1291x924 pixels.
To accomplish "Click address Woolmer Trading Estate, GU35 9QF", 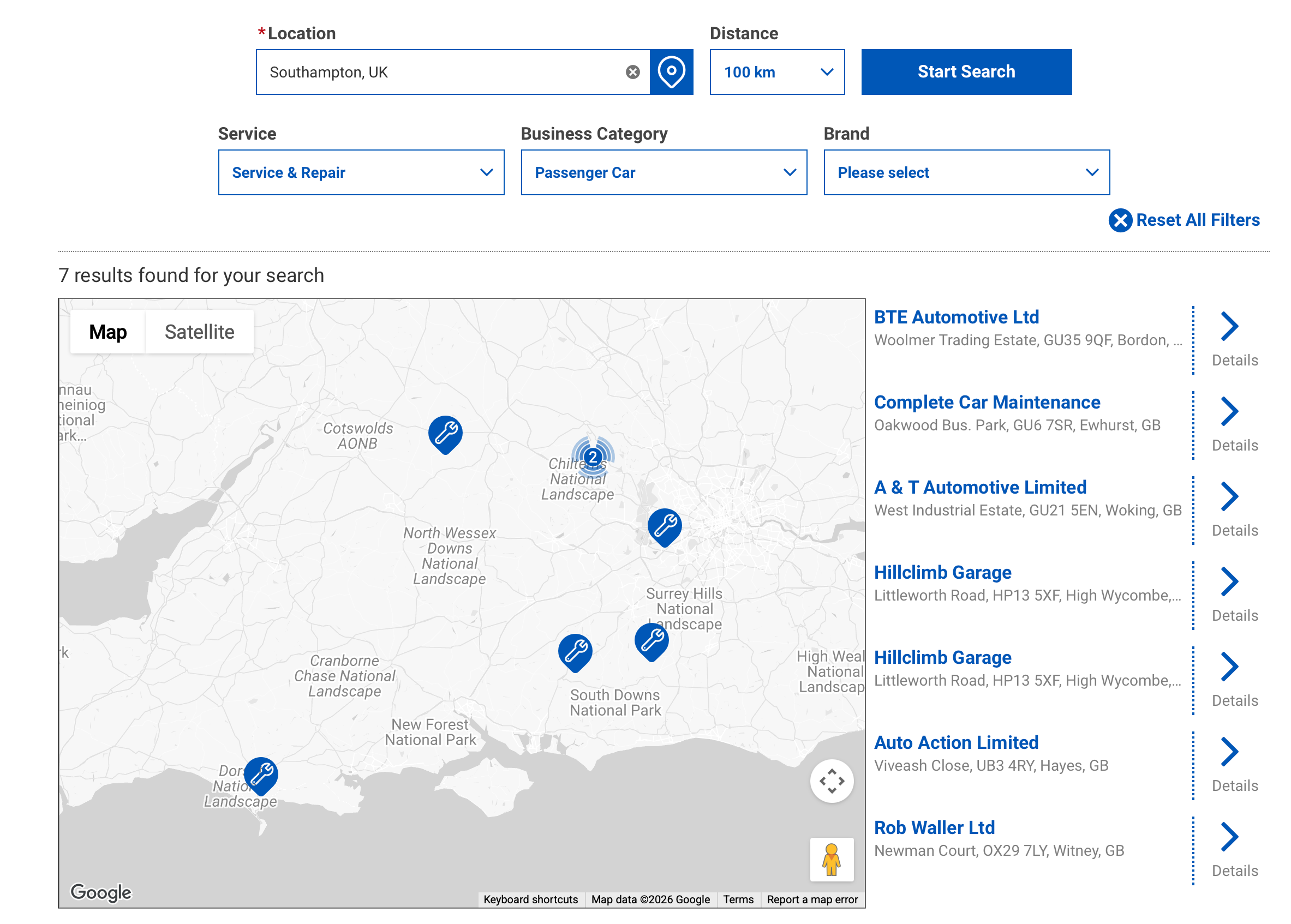I will tap(1028, 340).
